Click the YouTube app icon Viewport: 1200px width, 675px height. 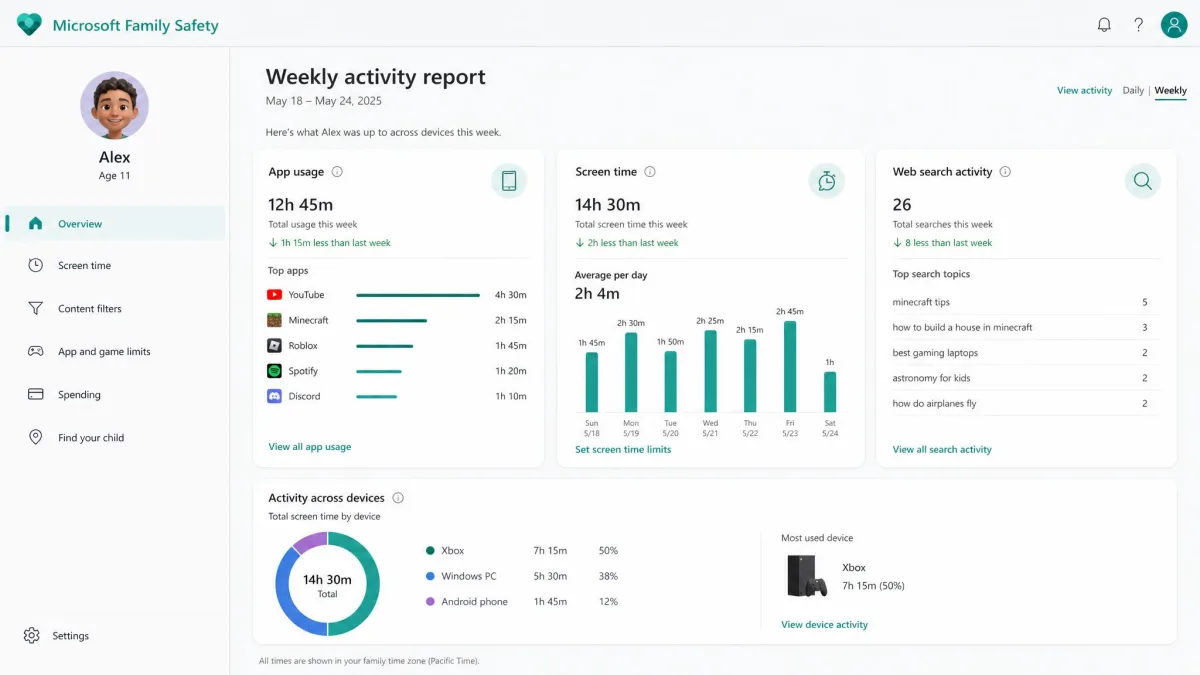(274, 294)
